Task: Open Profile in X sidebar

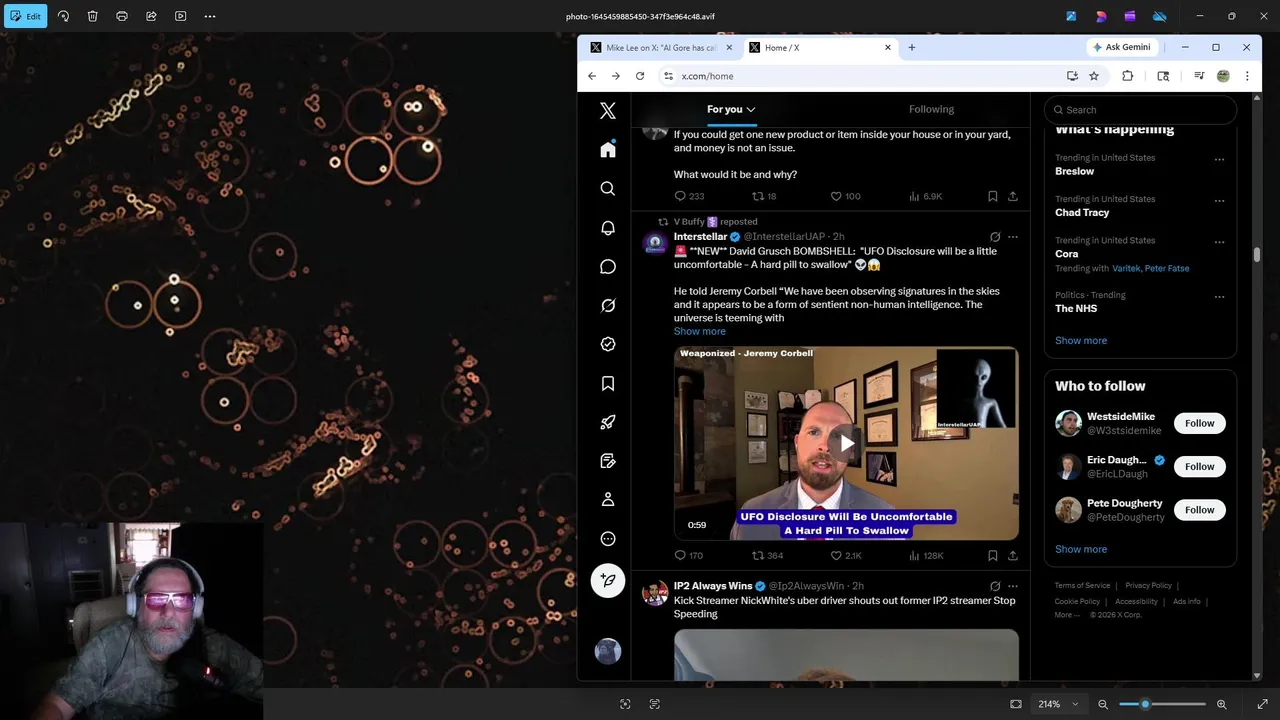Action: (608, 500)
